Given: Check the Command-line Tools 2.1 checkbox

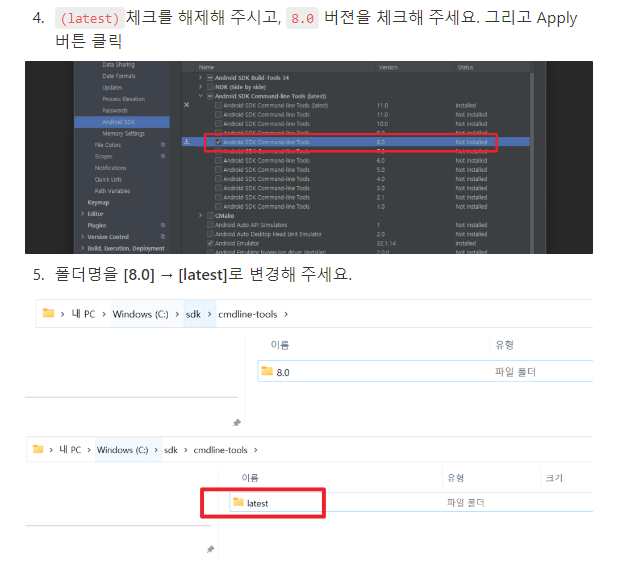Looking at the screenshot, I should [218, 197].
